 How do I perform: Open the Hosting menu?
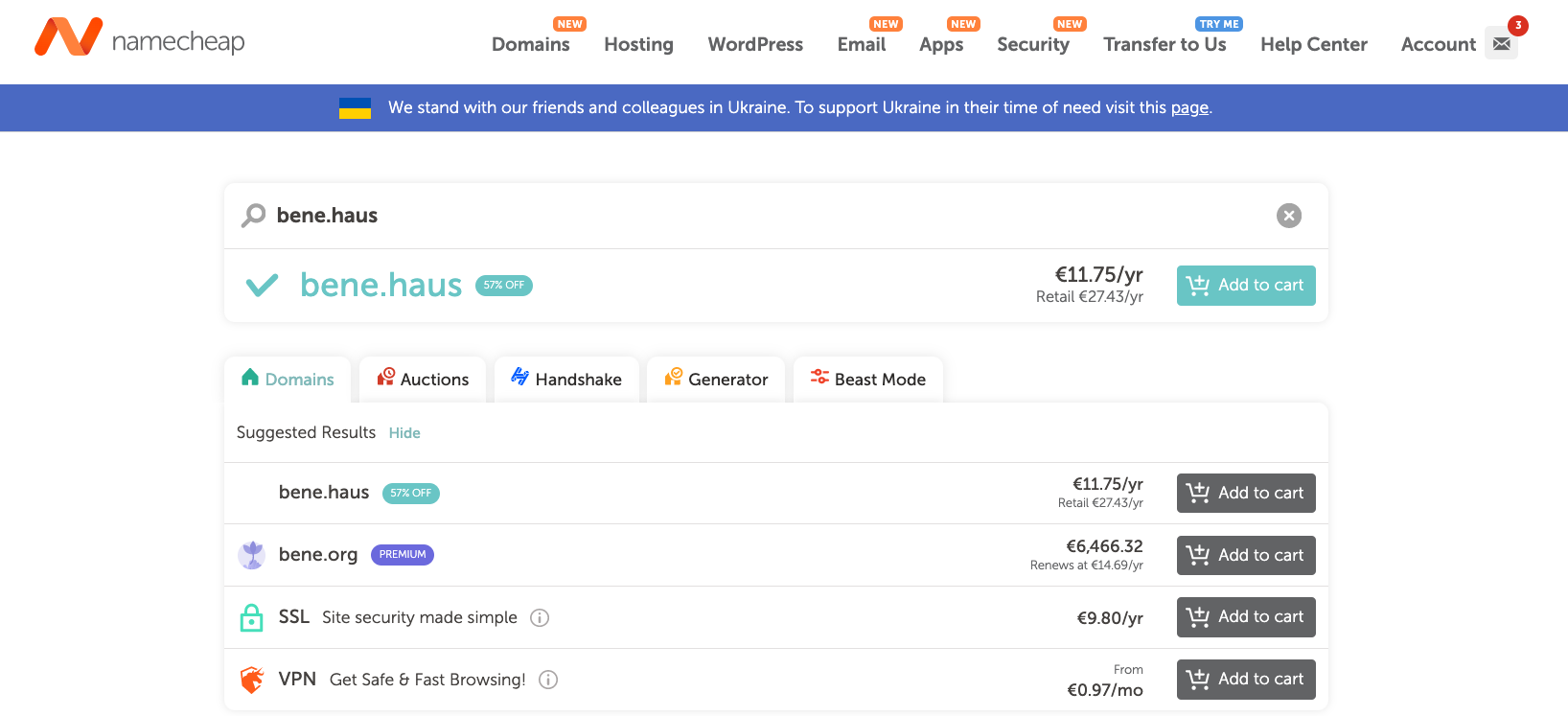[x=638, y=44]
